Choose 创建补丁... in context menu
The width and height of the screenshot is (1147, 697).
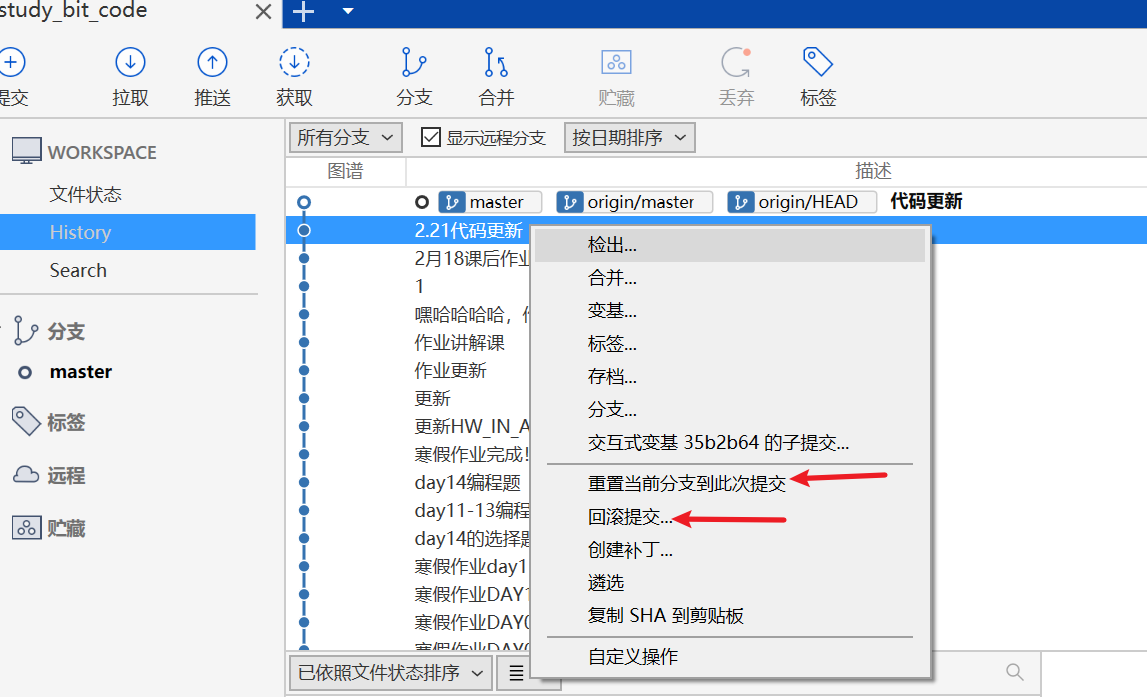(730, 550)
